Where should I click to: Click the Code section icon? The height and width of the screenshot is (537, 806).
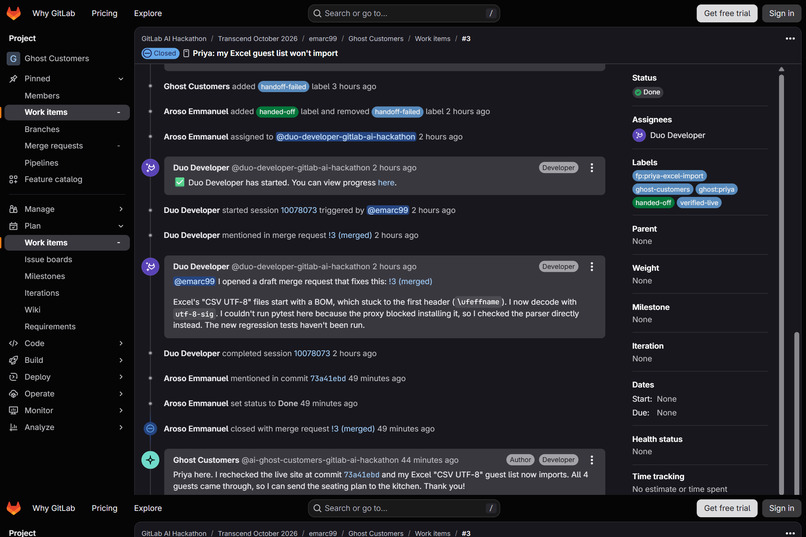click(x=13, y=343)
